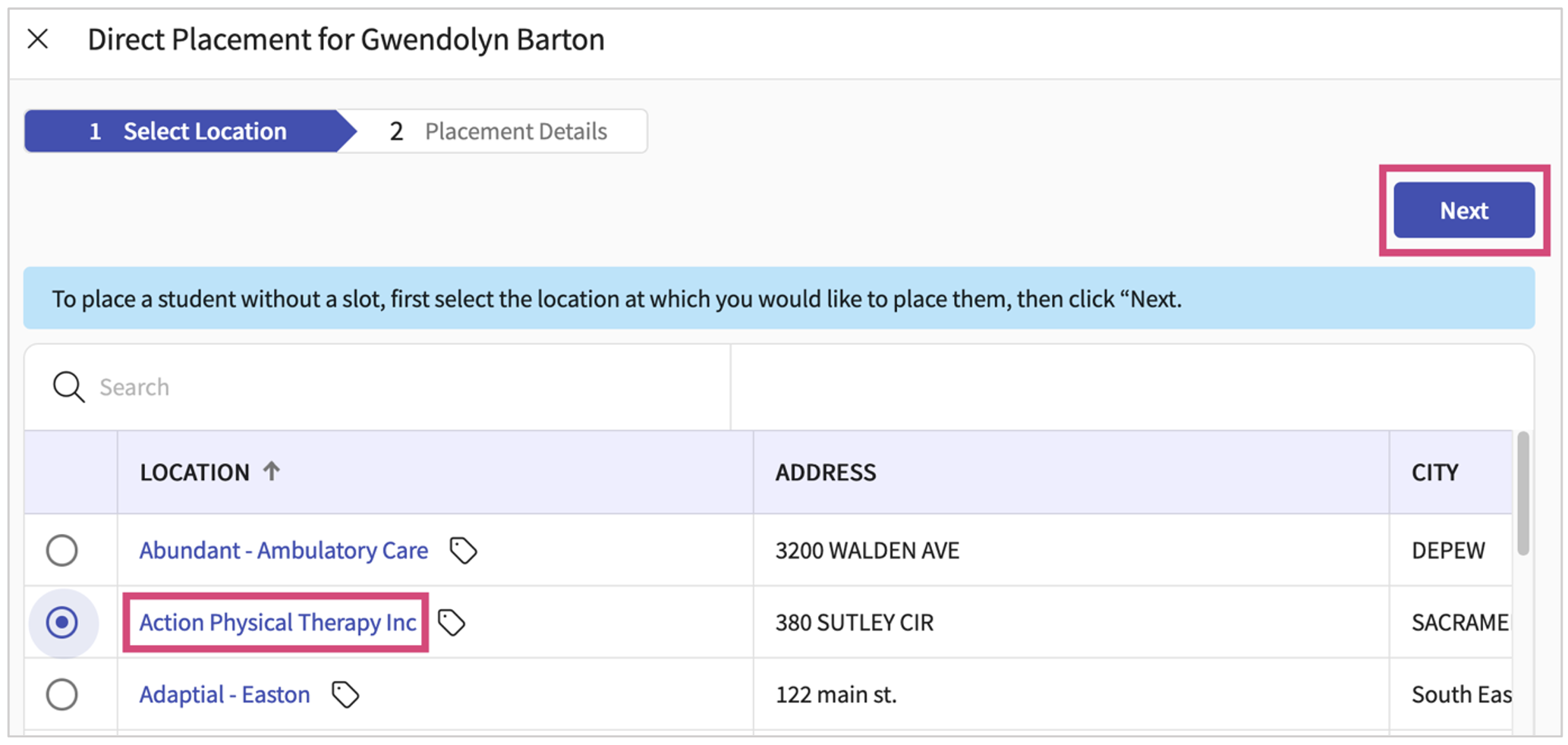Viewport: 1568px width, 745px height.
Task: Open the Adaptial - Easton link
Action: pos(225,694)
